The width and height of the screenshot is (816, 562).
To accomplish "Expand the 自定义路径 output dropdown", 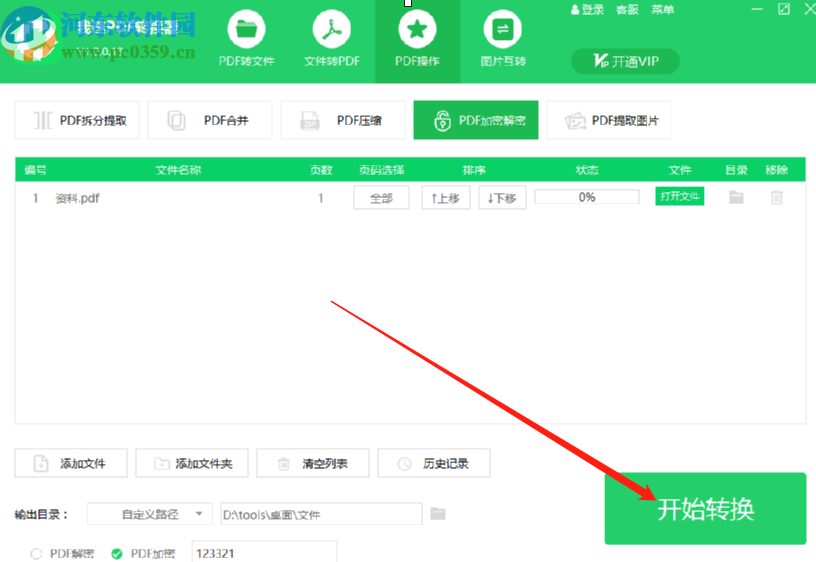I will click(150, 514).
